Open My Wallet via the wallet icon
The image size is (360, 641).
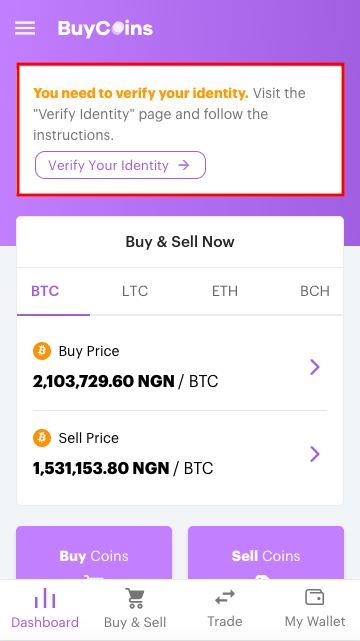tap(315, 597)
